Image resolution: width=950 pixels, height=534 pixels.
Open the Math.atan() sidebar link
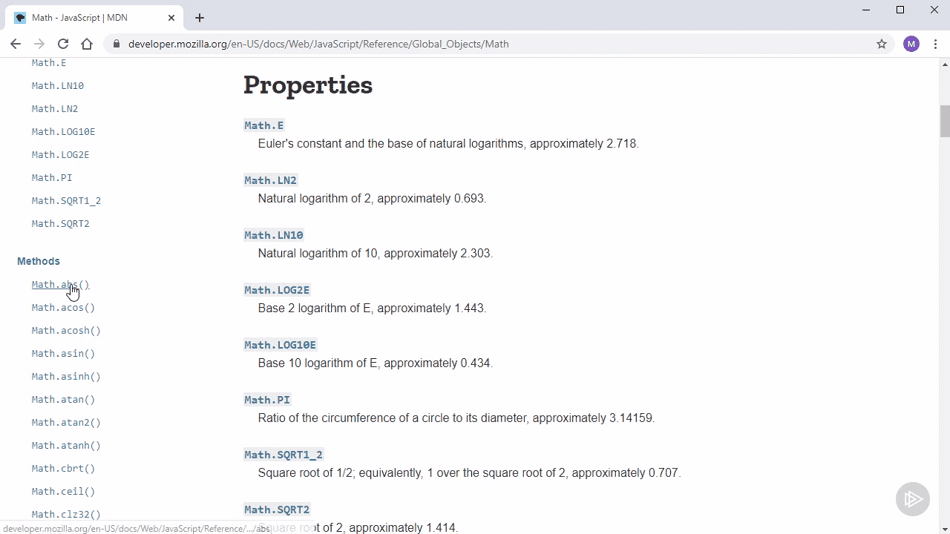click(63, 399)
